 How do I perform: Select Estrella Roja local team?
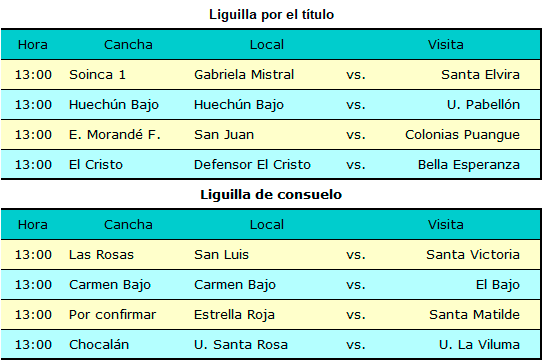pyautogui.click(x=234, y=315)
